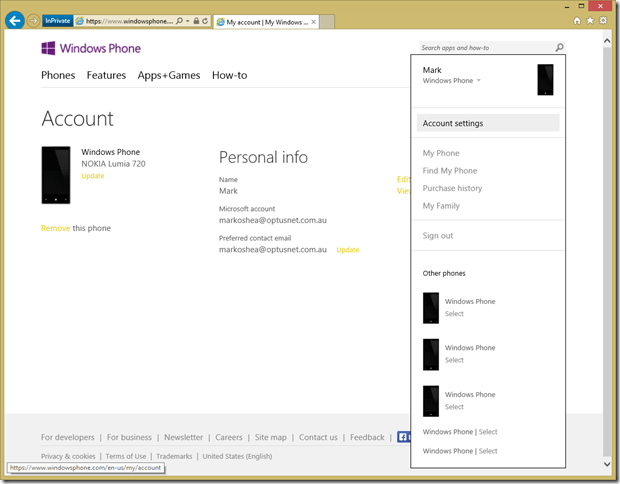
Task: Click the phone image beside Mark
Action: (545, 80)
